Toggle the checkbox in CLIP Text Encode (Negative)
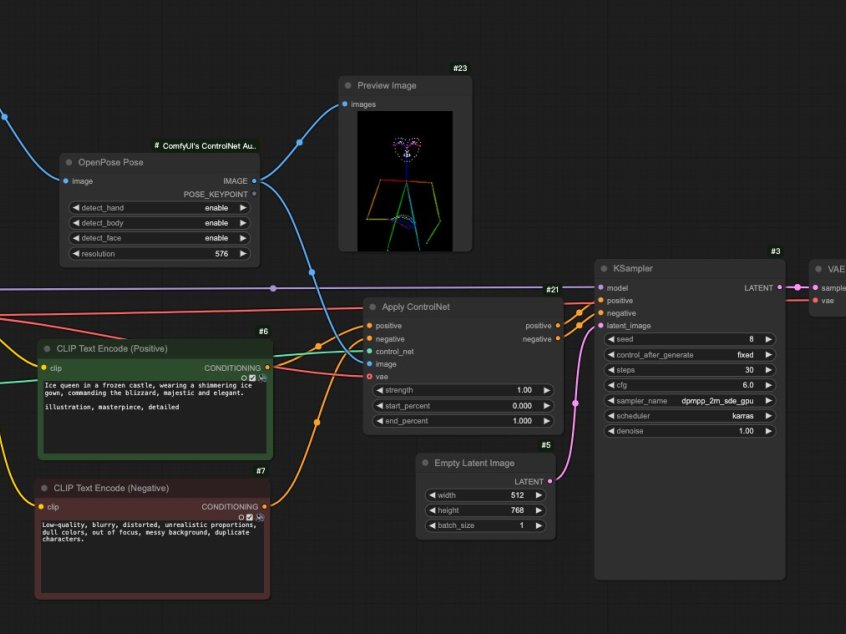The image size is (846, 634). click(249, 517)
